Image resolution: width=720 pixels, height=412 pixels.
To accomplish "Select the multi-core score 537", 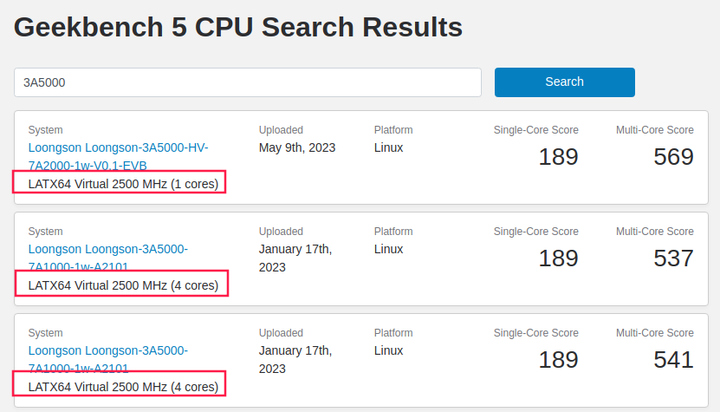I will pyautogui.click(x=673, y=258).
